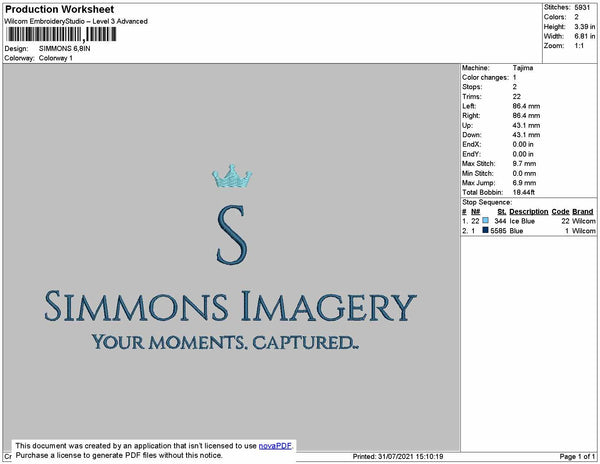The image size is (600, 464).
Task: Click the large S monogram
Action: 232,235
